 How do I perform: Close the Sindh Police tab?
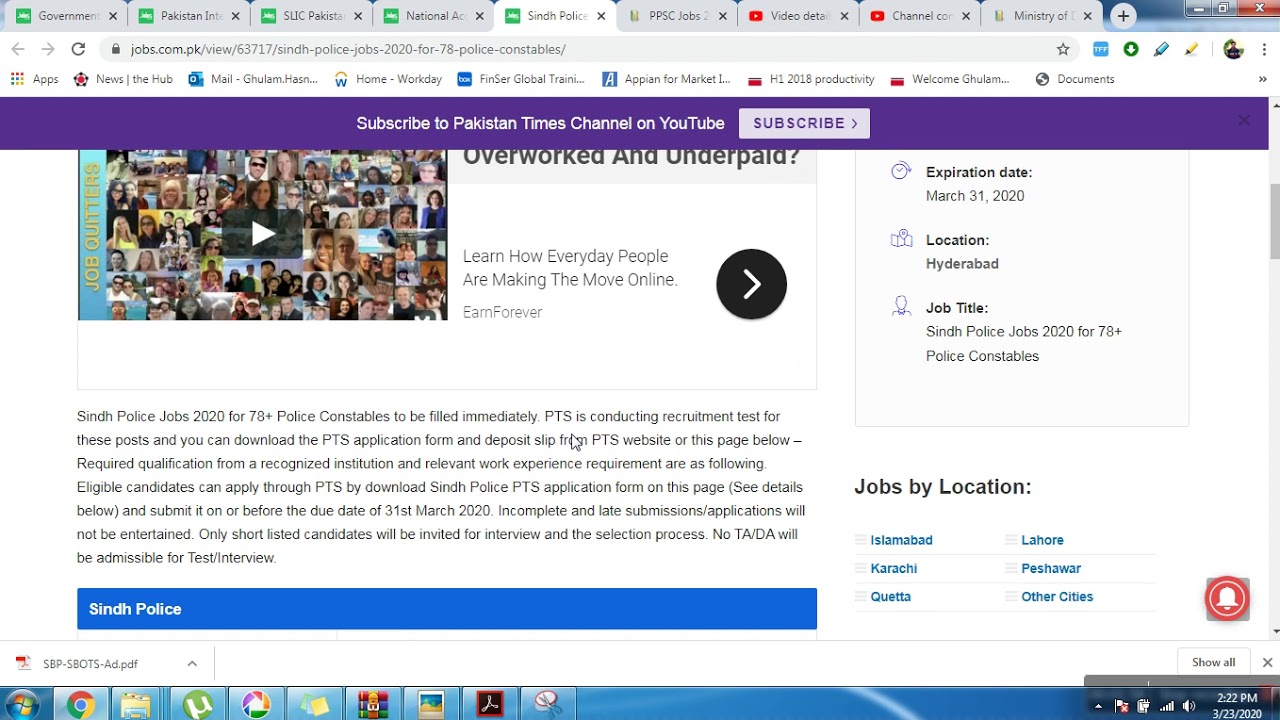[x=601, y=16]
